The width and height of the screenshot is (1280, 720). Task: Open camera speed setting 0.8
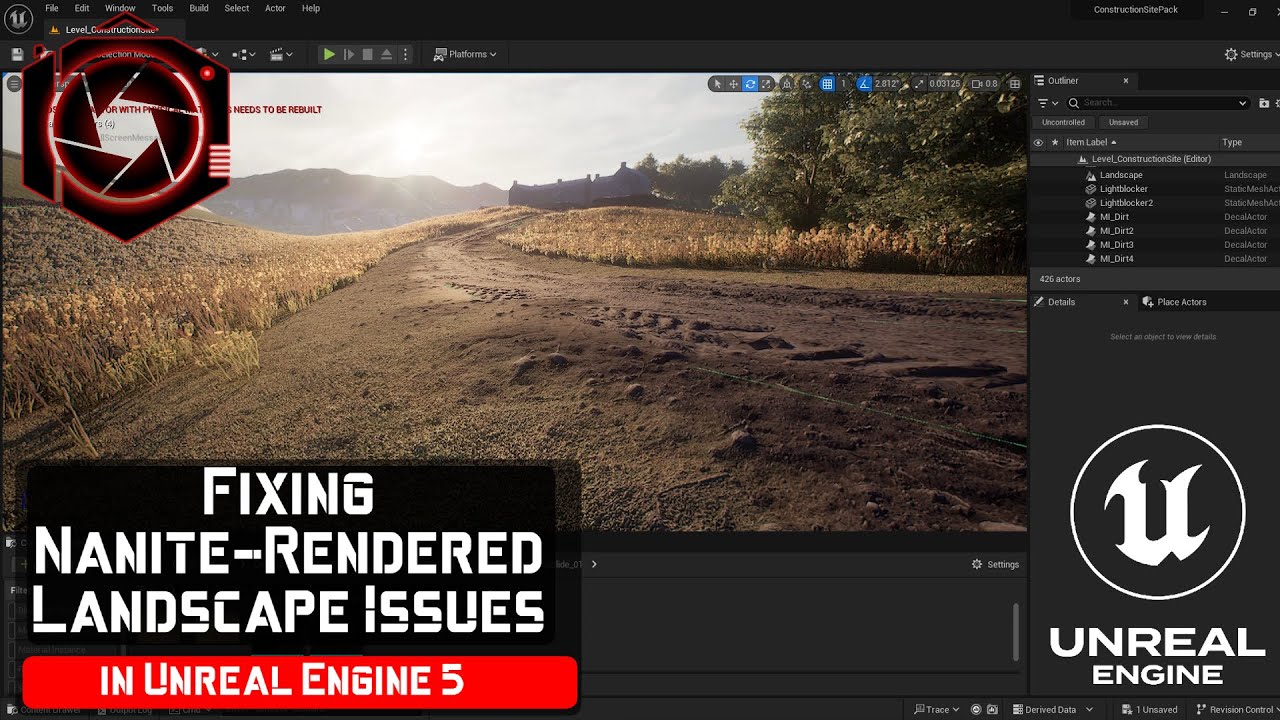(985, 84)
